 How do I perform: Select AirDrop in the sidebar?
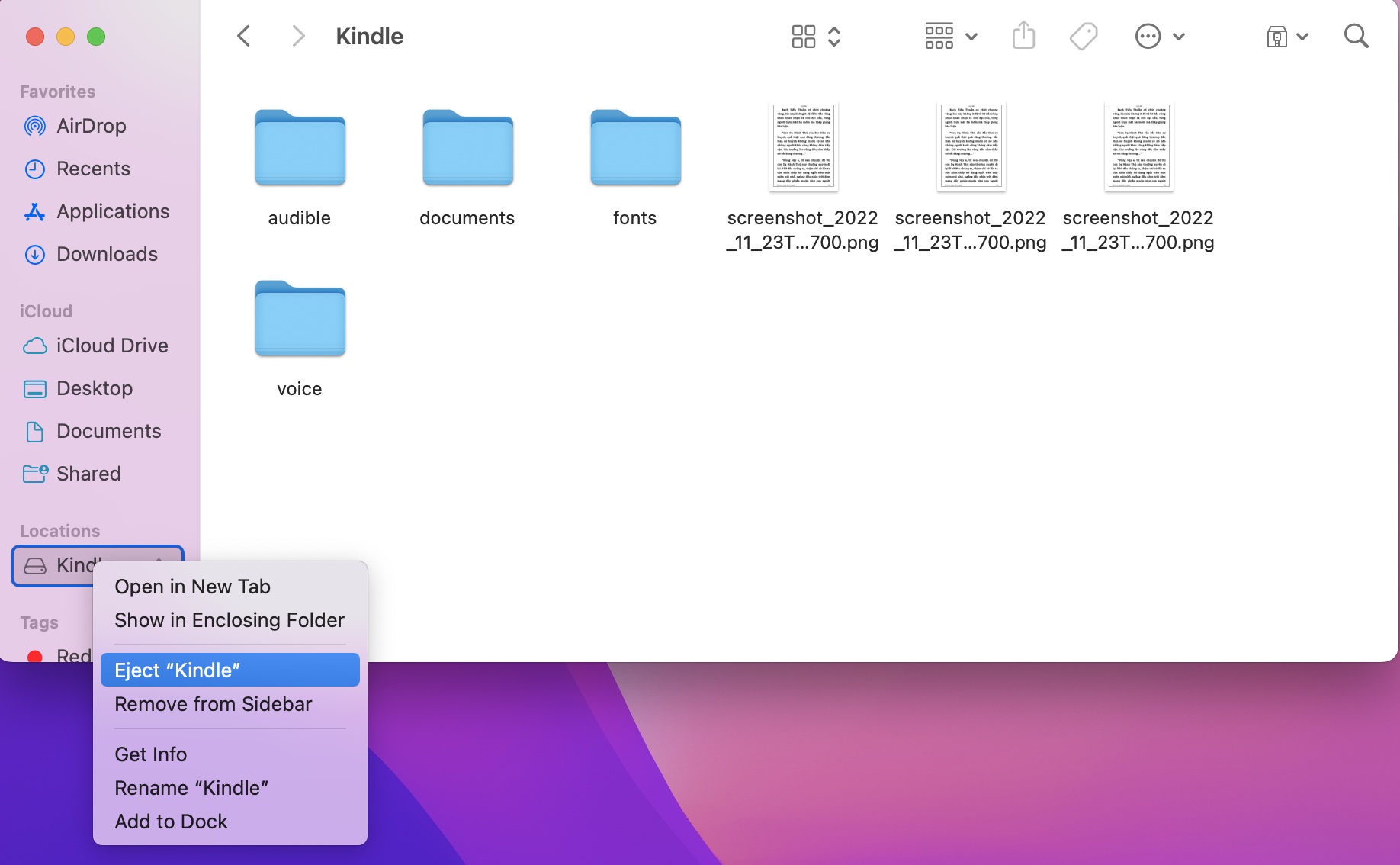point(91,126)
